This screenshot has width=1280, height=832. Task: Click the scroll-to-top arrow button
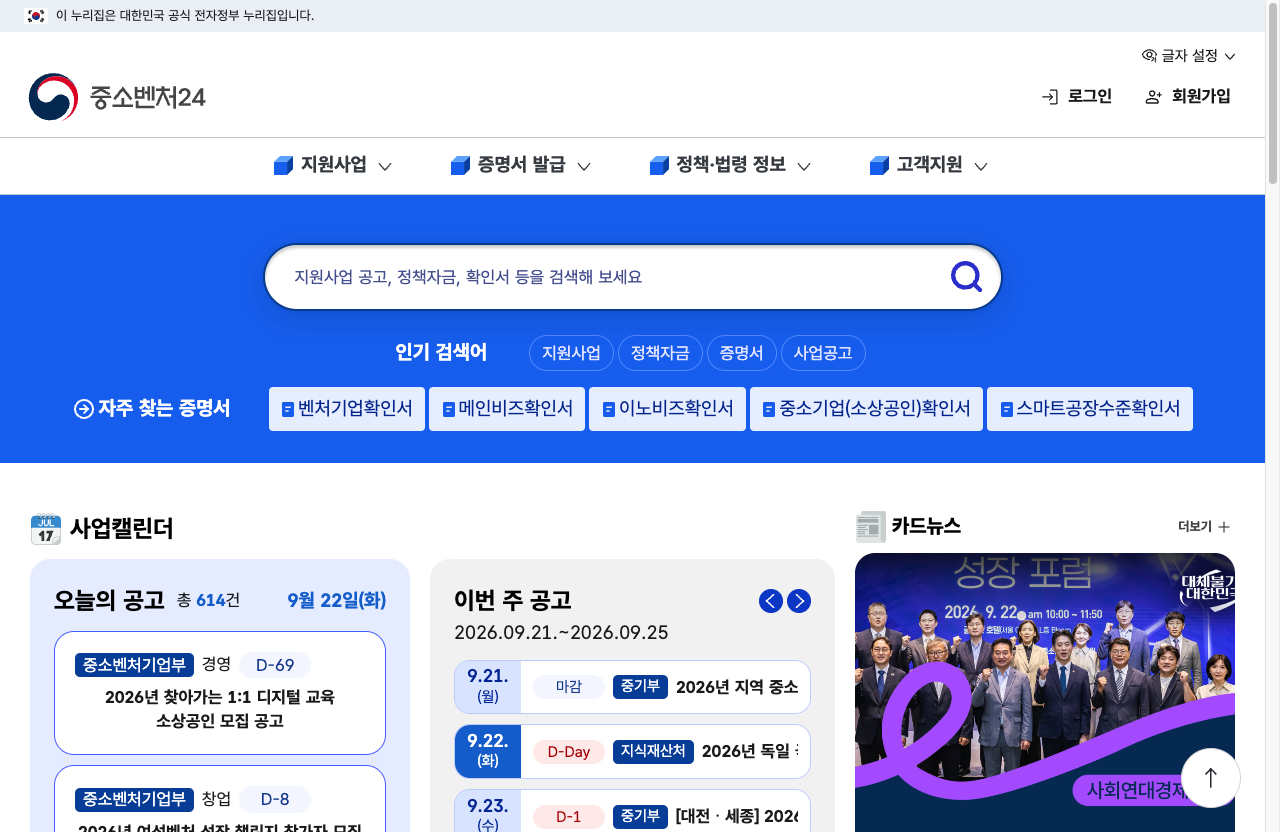[x=1211, y=777]
